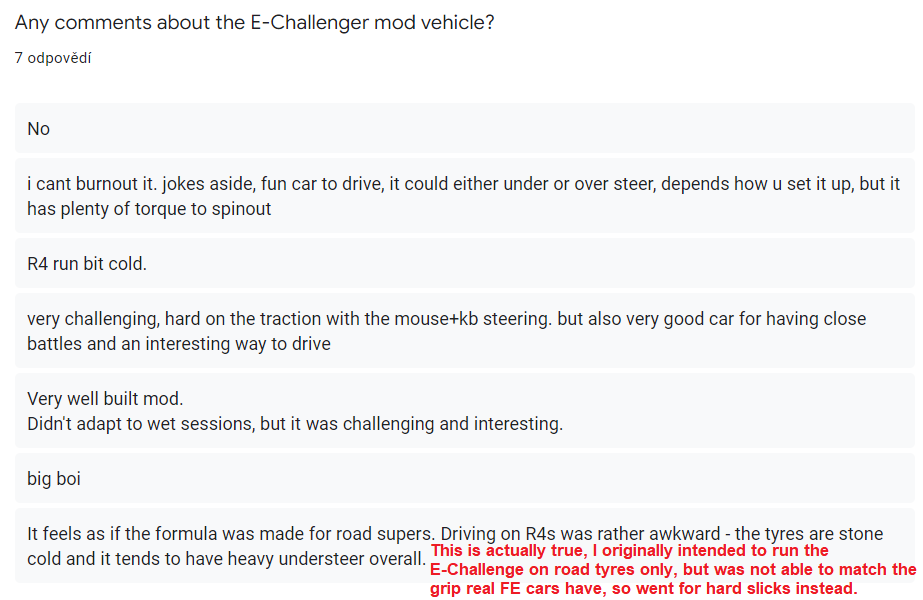Select the "R4 run bit cold." response
This screenshot has height=600, width=923.
(x=87, y=265)
